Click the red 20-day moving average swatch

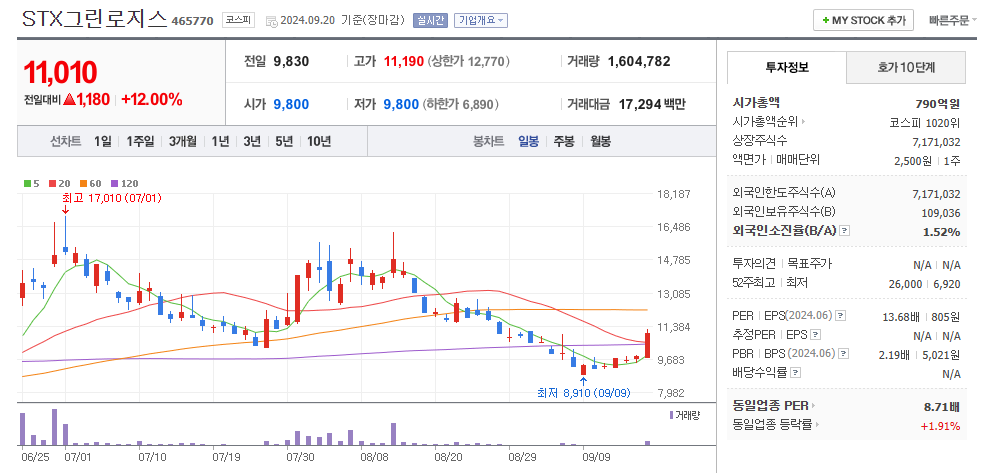(52, 184)
